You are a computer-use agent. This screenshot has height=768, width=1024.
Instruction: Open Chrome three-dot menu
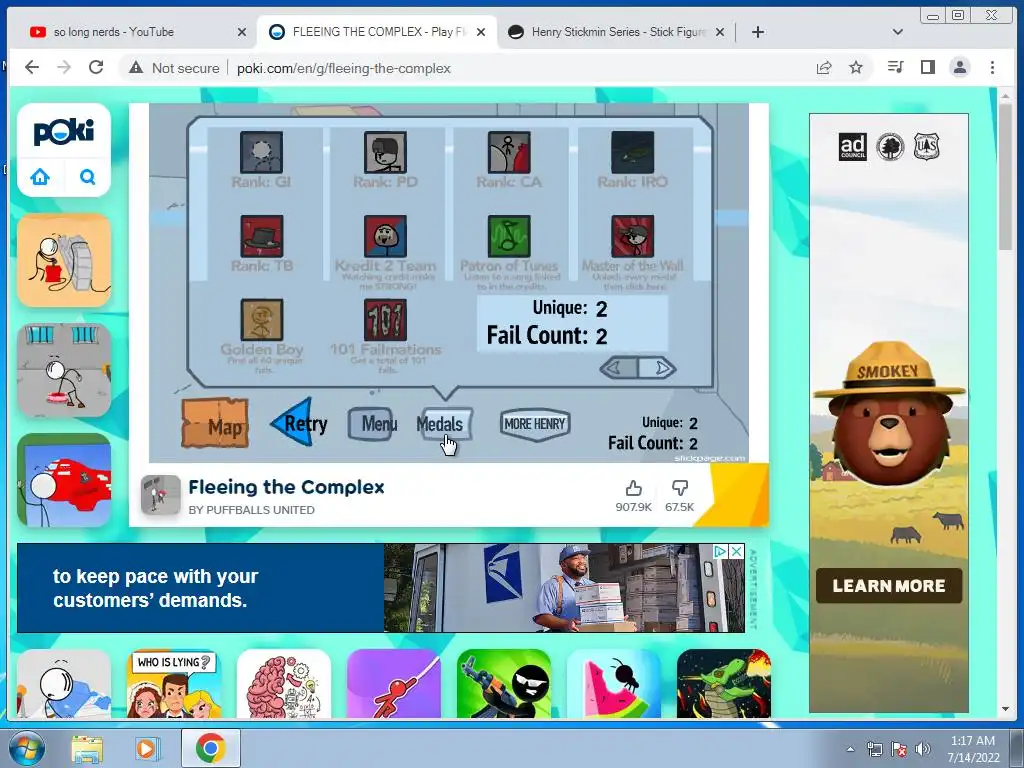pos(992,67)
